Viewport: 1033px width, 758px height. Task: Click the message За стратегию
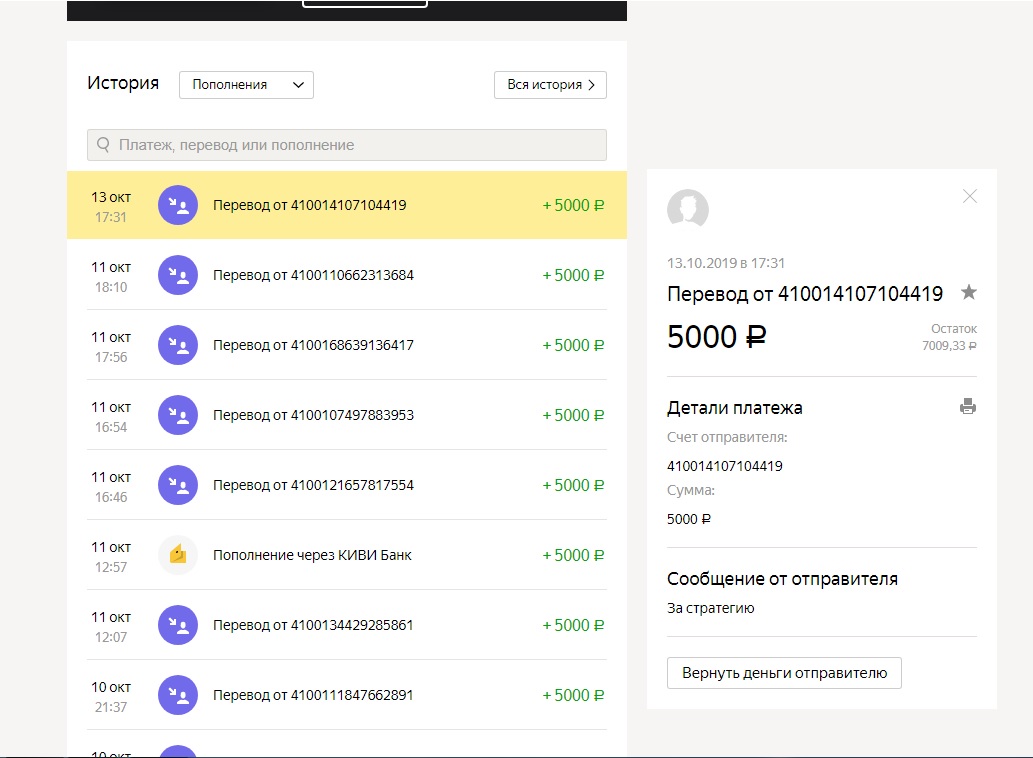tap(711, 608)
